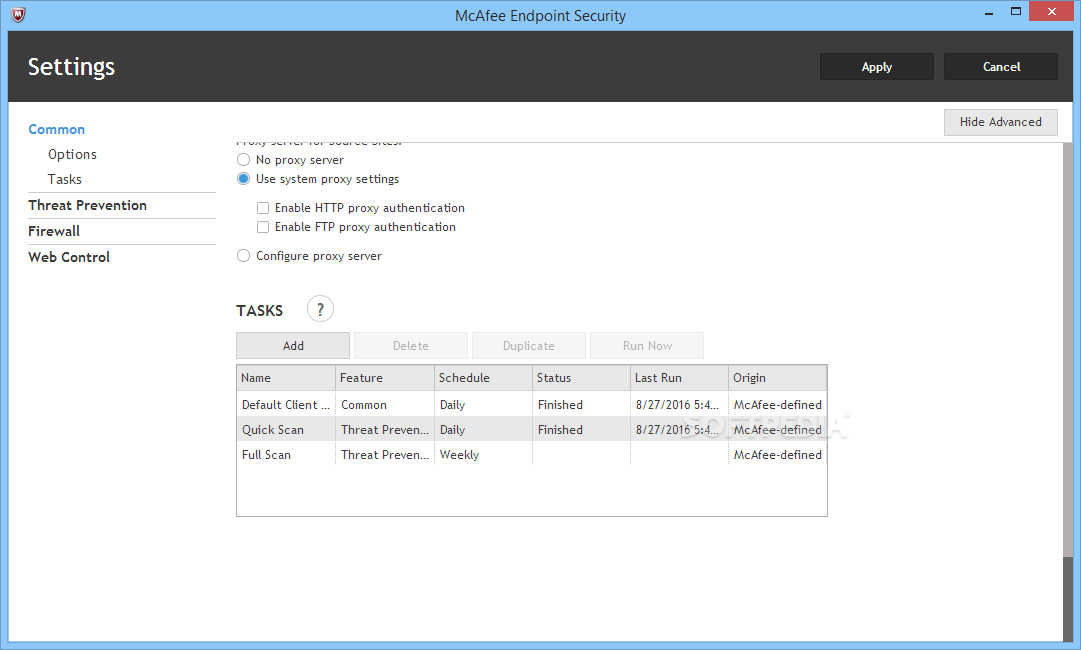Open the Common settings section
1081x650 pixels.
[57, 130]
